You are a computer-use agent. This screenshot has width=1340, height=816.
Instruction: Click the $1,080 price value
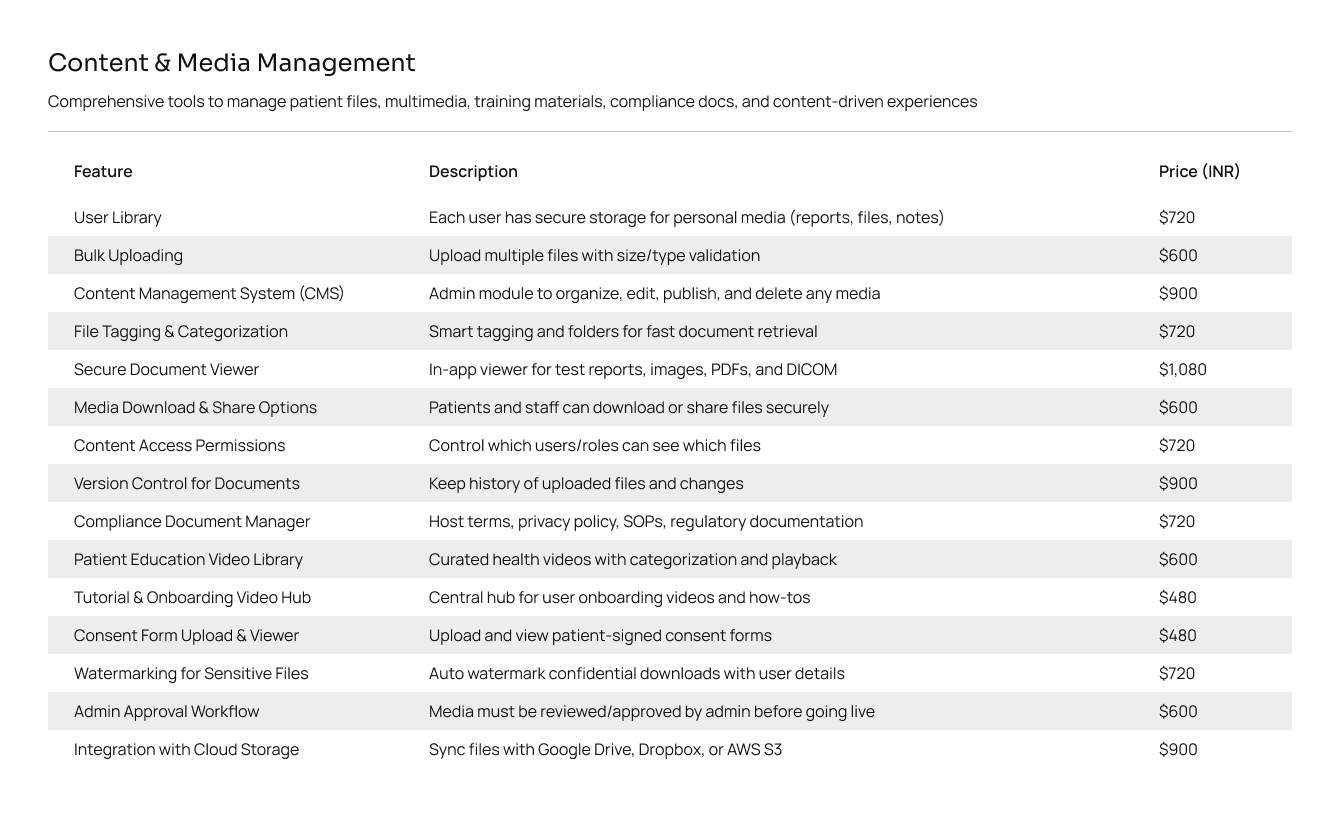click(1183, 369)
